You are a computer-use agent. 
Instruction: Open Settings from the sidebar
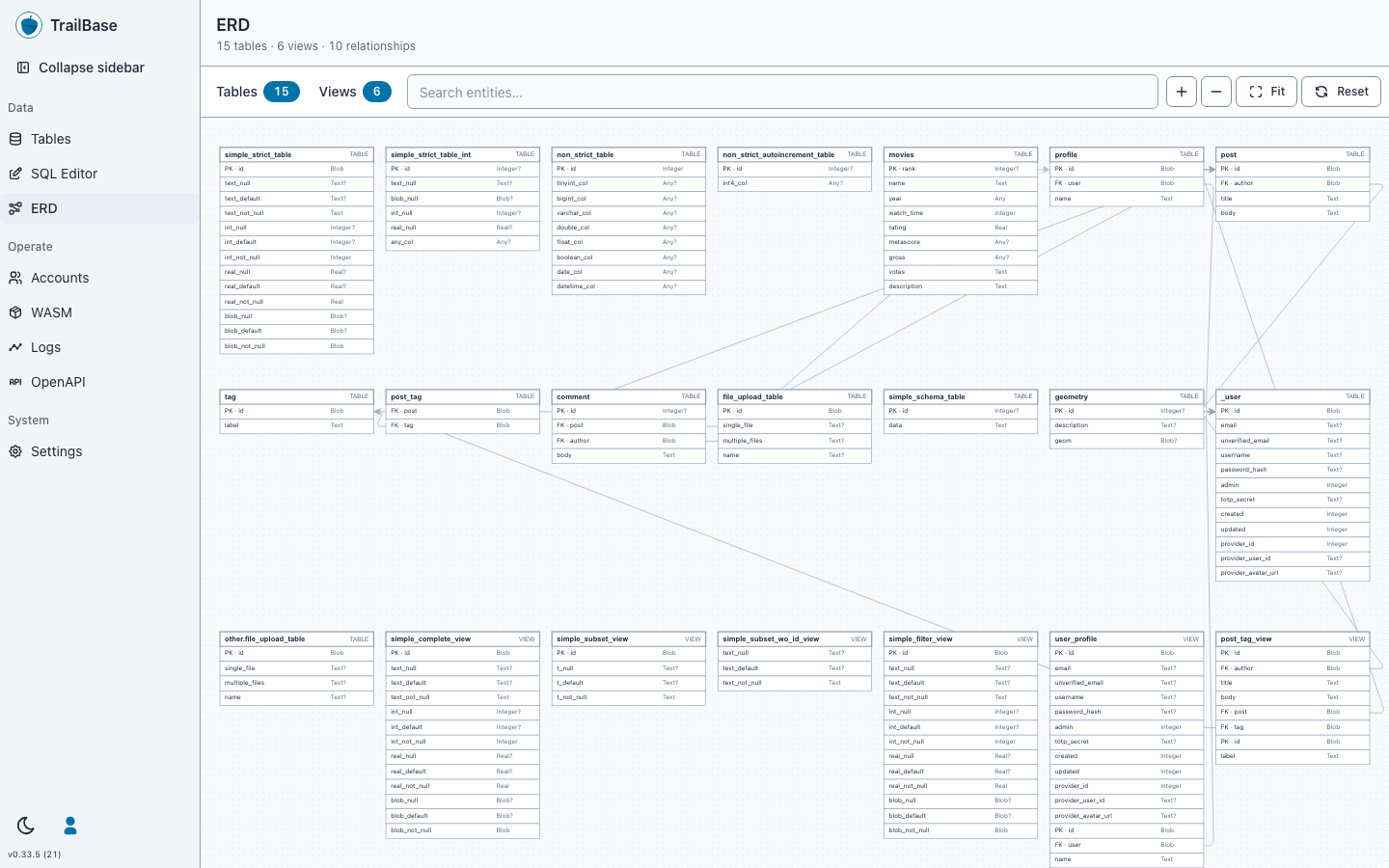(100, 451)
